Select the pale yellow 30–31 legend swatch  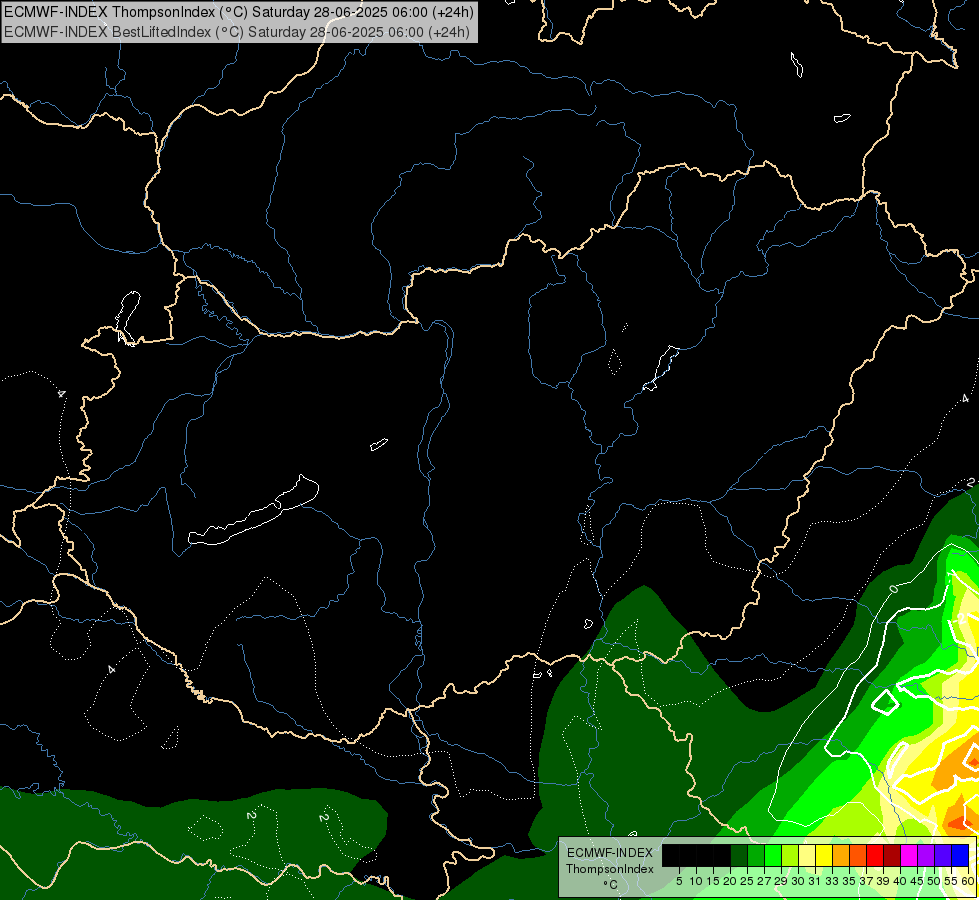[807, 855]
